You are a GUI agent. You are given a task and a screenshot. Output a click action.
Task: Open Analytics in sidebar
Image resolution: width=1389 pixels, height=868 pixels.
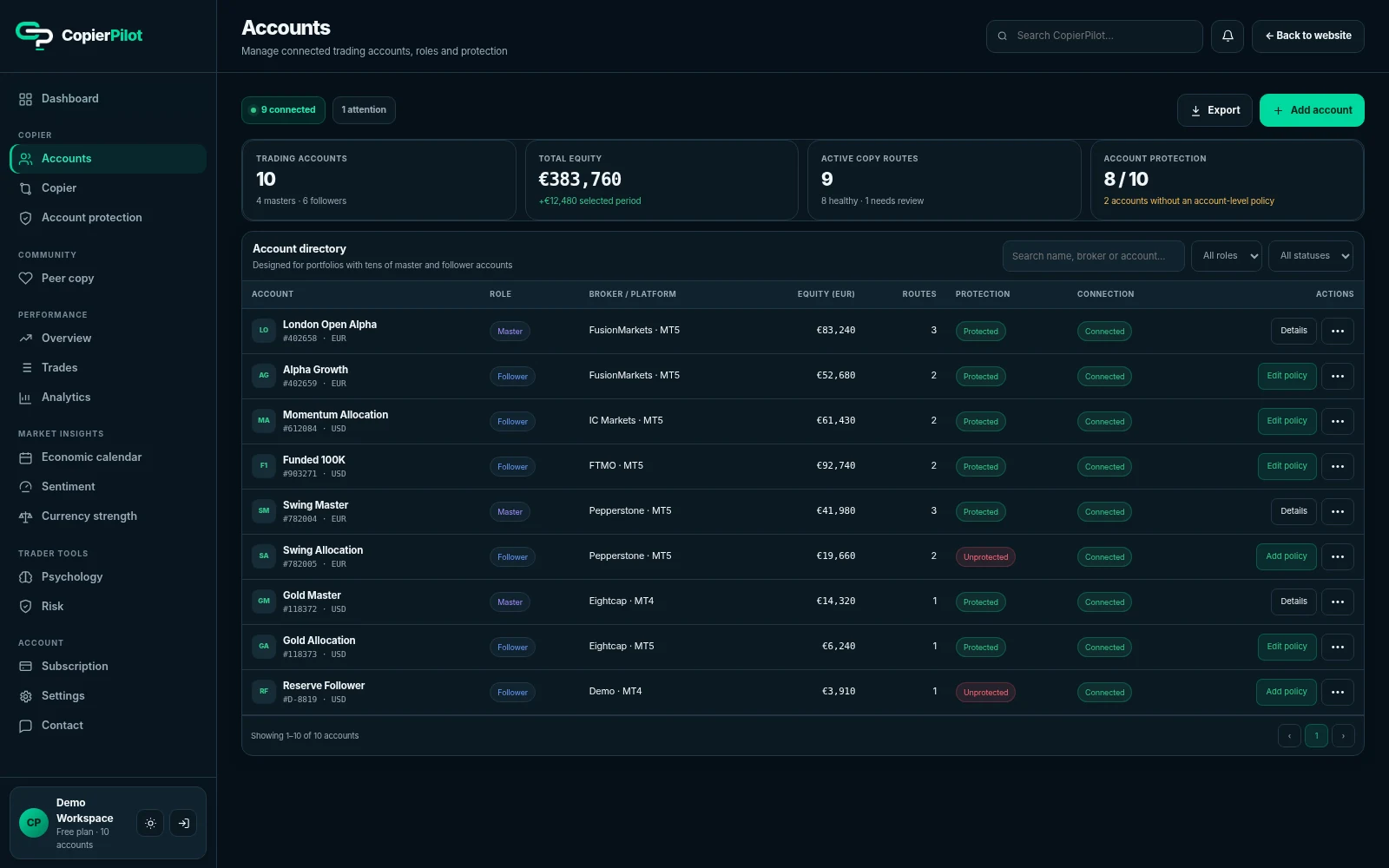pyautogui.click(x=108, y=398)
